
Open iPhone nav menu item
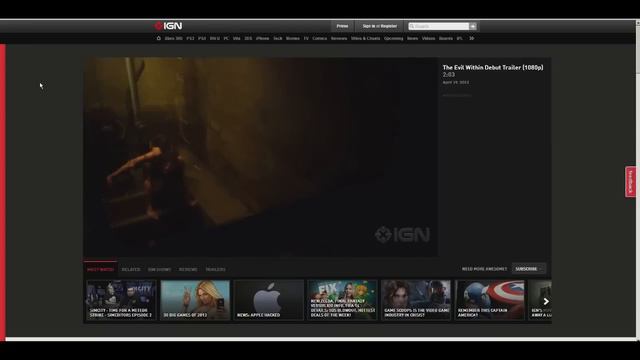[262, 38]
